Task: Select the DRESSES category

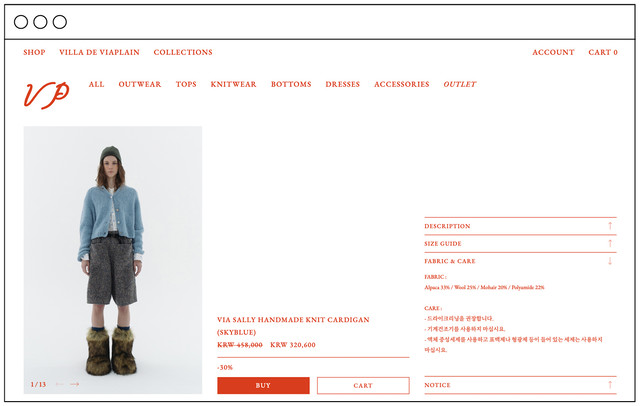Action: point(342,84)
